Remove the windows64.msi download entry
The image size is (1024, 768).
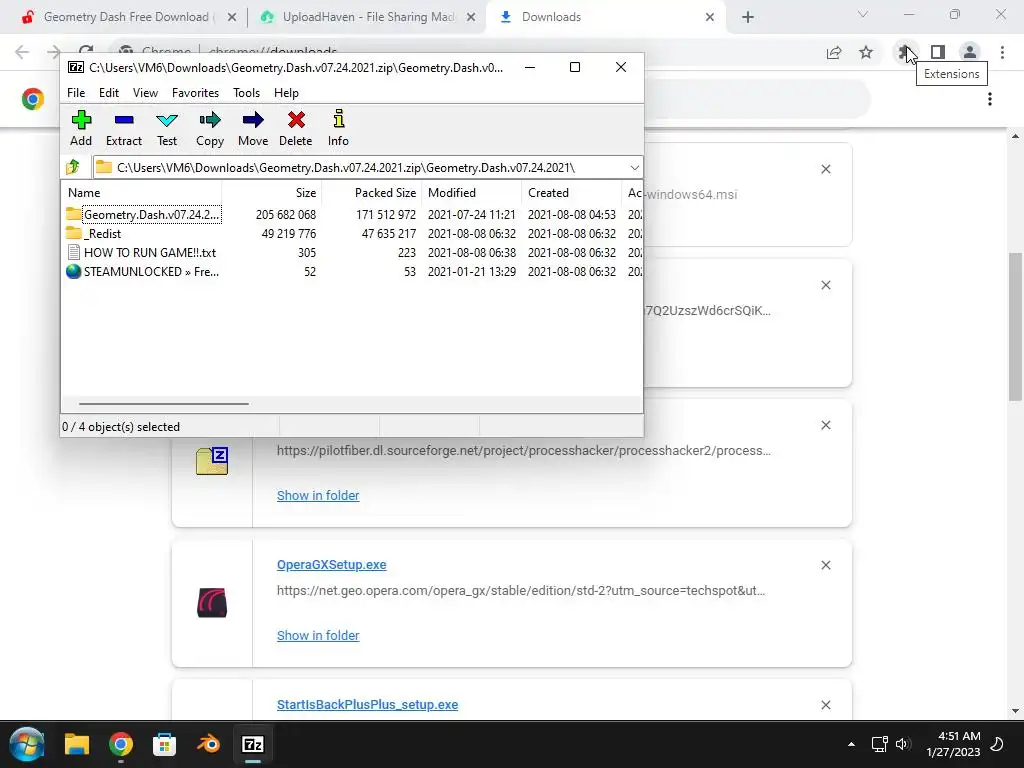tap(825, 169)
